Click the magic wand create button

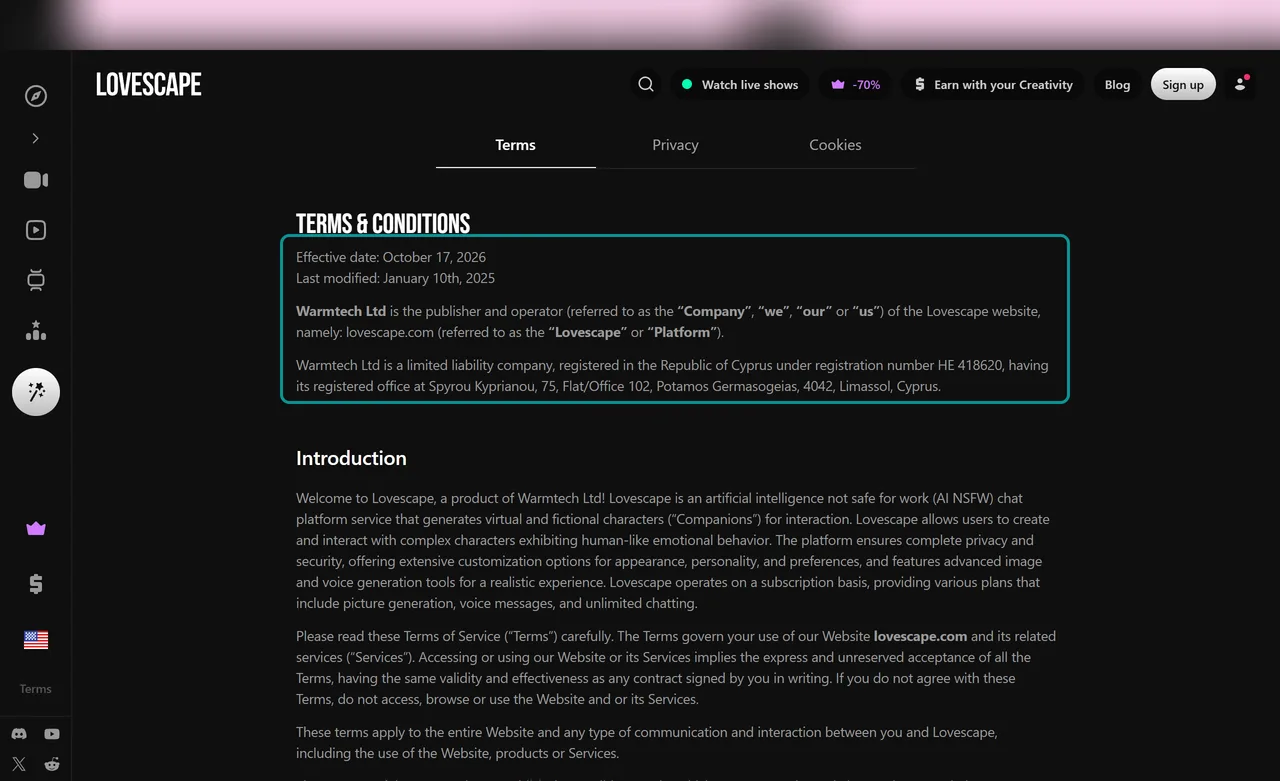pyautogui.click(x=36, y=392)
